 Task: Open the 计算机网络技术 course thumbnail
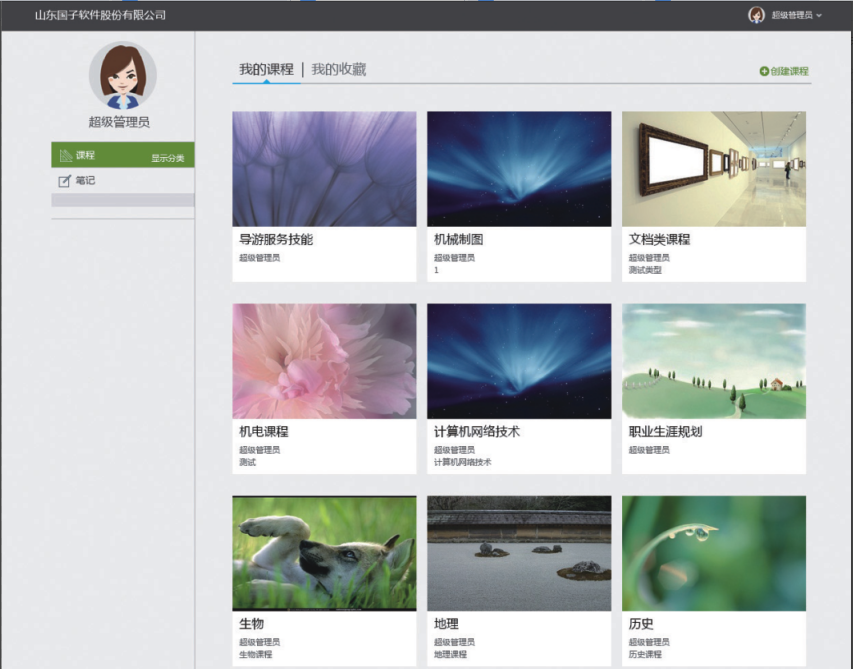519,361
